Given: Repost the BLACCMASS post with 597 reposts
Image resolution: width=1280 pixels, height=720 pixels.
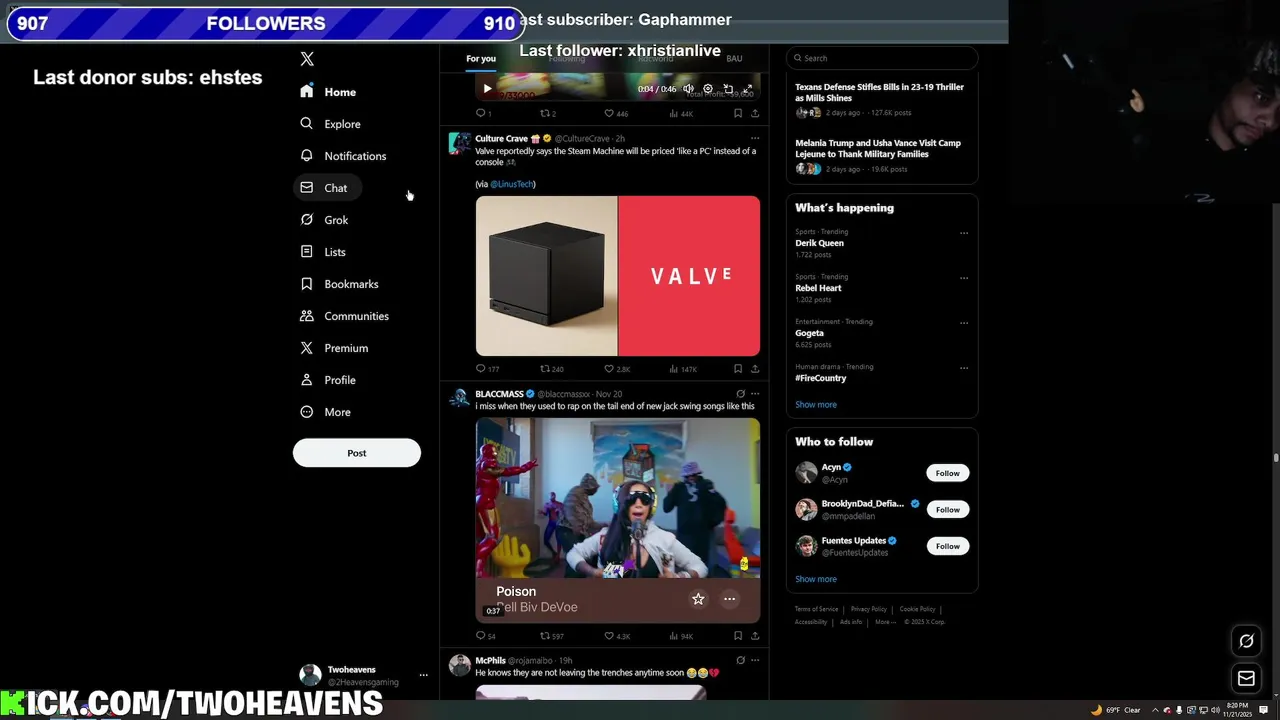Looking at the screenshot, I should (552, 636).
